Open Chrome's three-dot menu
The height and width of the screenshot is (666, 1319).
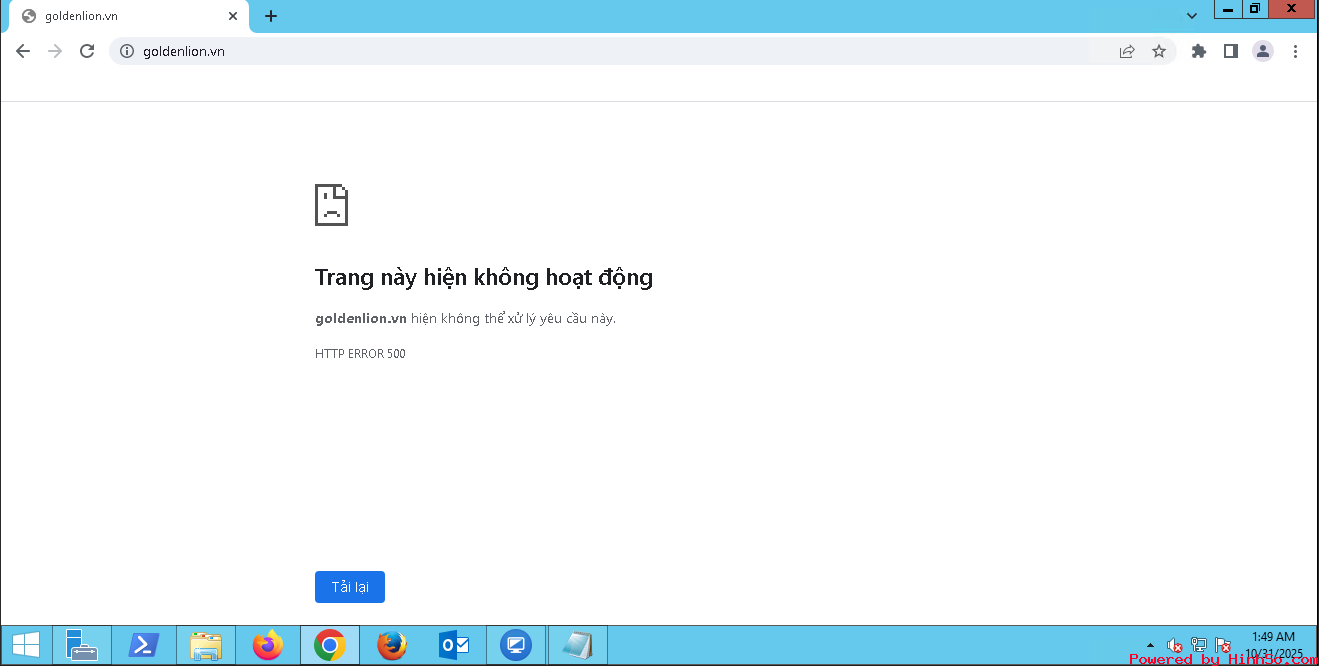(x=1295, y=51)
